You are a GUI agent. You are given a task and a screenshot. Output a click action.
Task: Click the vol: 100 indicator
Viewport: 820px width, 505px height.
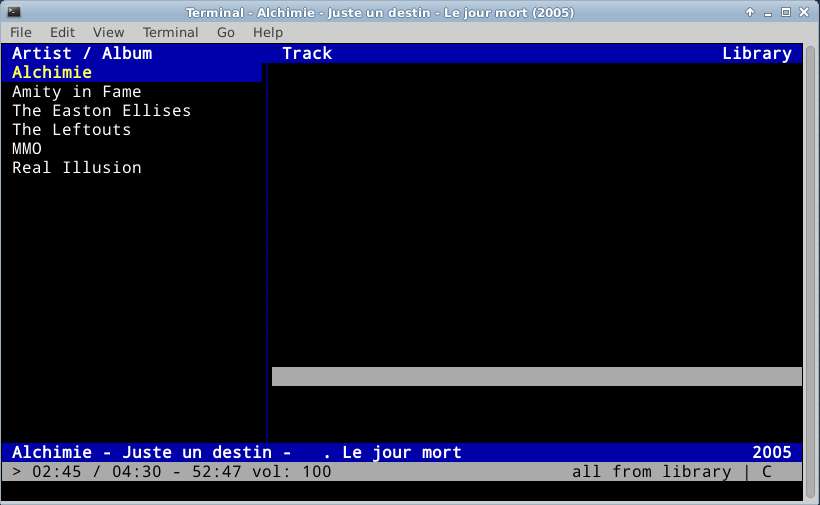[291, 472]
